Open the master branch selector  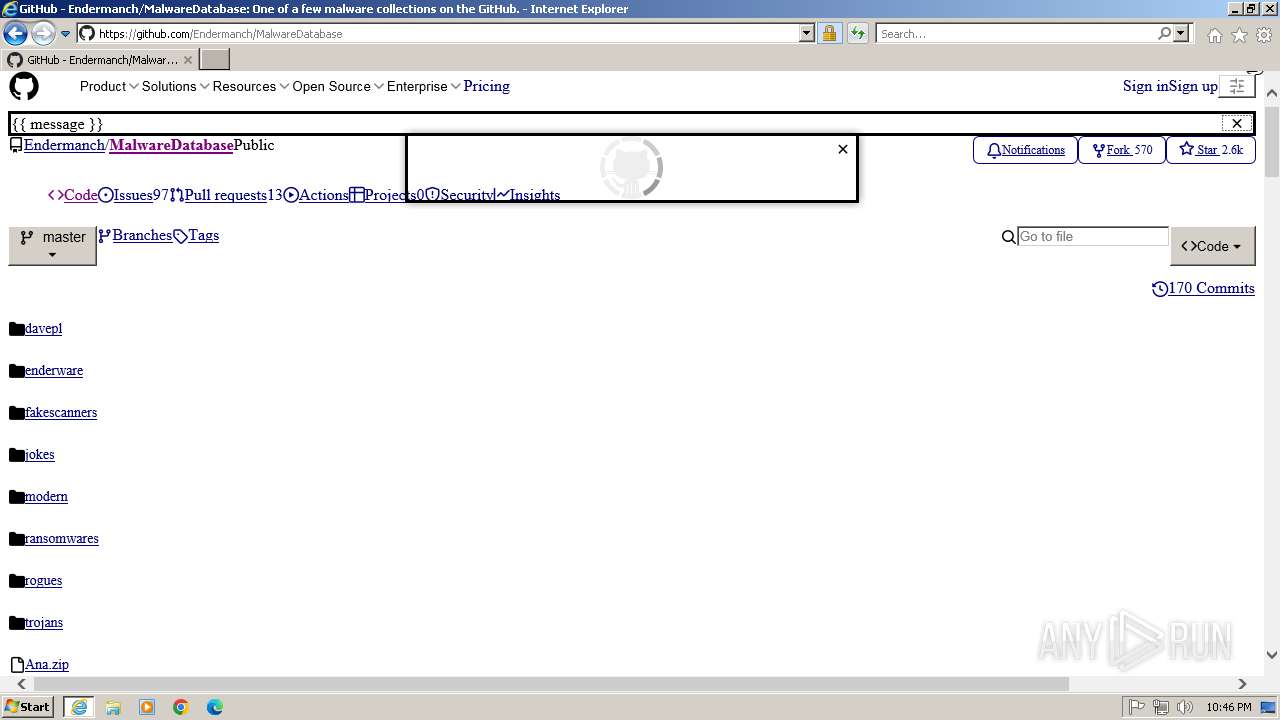52,245
